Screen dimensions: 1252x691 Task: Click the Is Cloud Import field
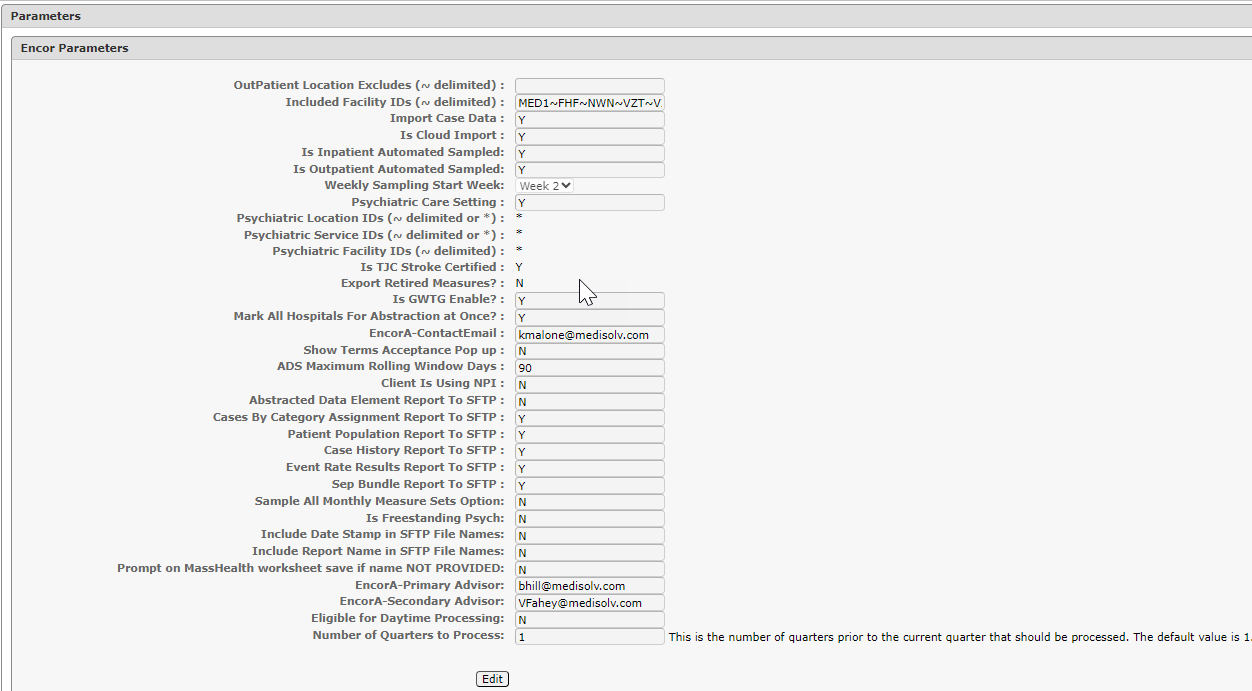590,136
